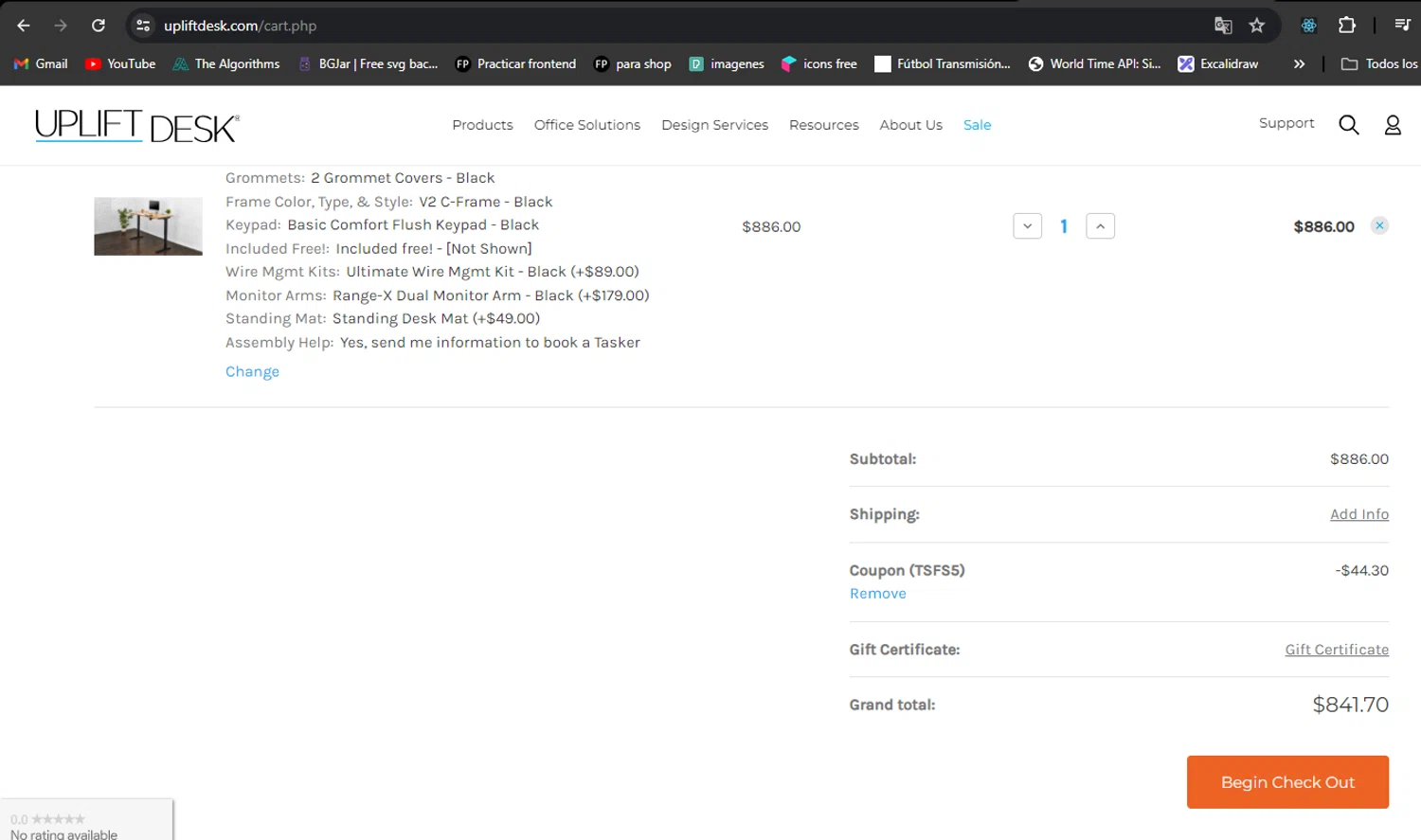Open the media control icon in toolbar
Viewport: 1421px width, 840px height.
coord(1402,26)
